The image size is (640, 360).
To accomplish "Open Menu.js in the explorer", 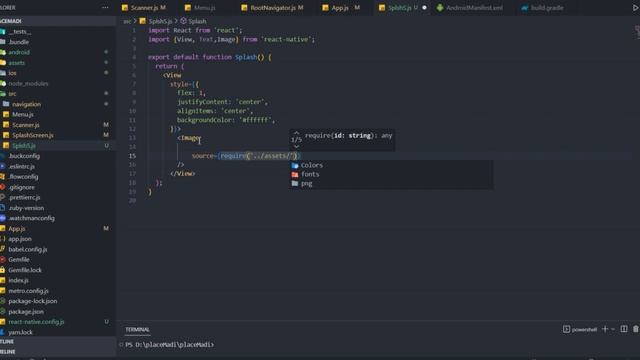I will tap(22, 114).
